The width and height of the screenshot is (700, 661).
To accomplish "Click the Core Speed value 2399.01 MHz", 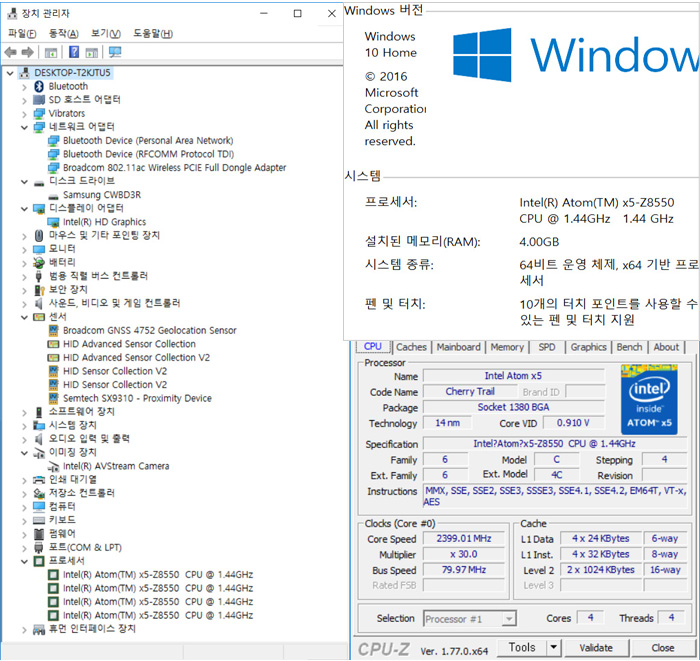I will 464,539.
